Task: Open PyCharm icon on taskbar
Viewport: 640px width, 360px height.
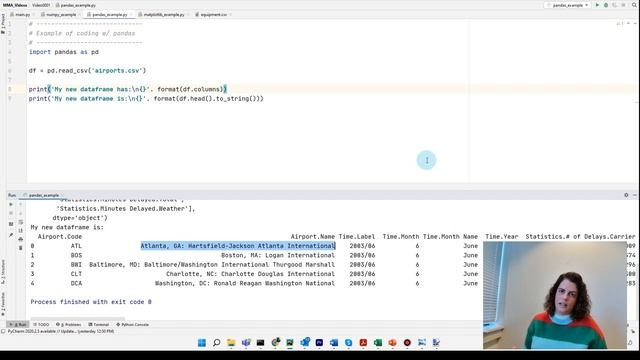Action: pos(290,342)
